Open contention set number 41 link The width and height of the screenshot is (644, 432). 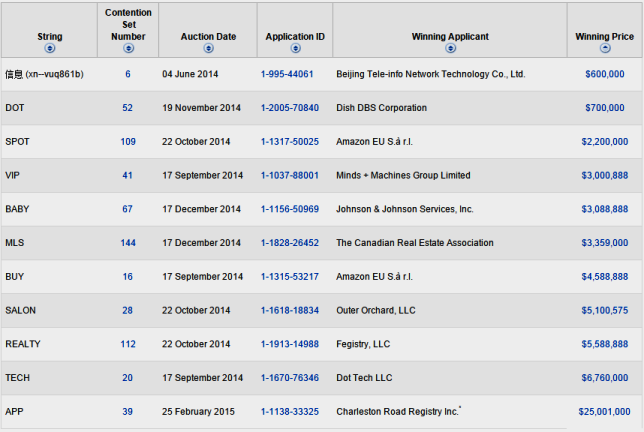click(x=127, y=175)
